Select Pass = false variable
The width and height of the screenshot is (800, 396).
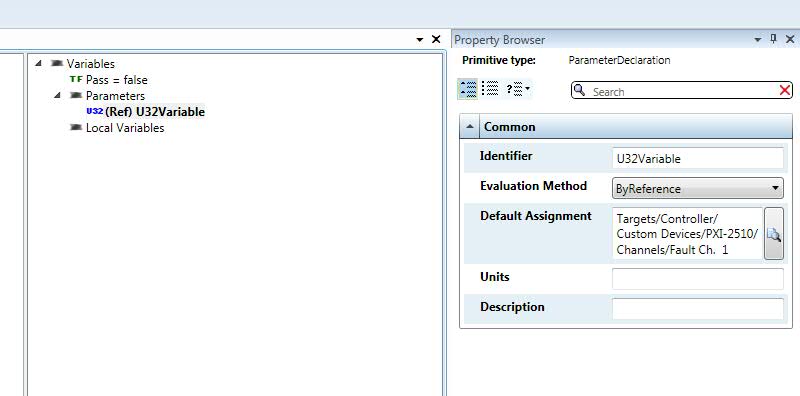tap(116, 80)
